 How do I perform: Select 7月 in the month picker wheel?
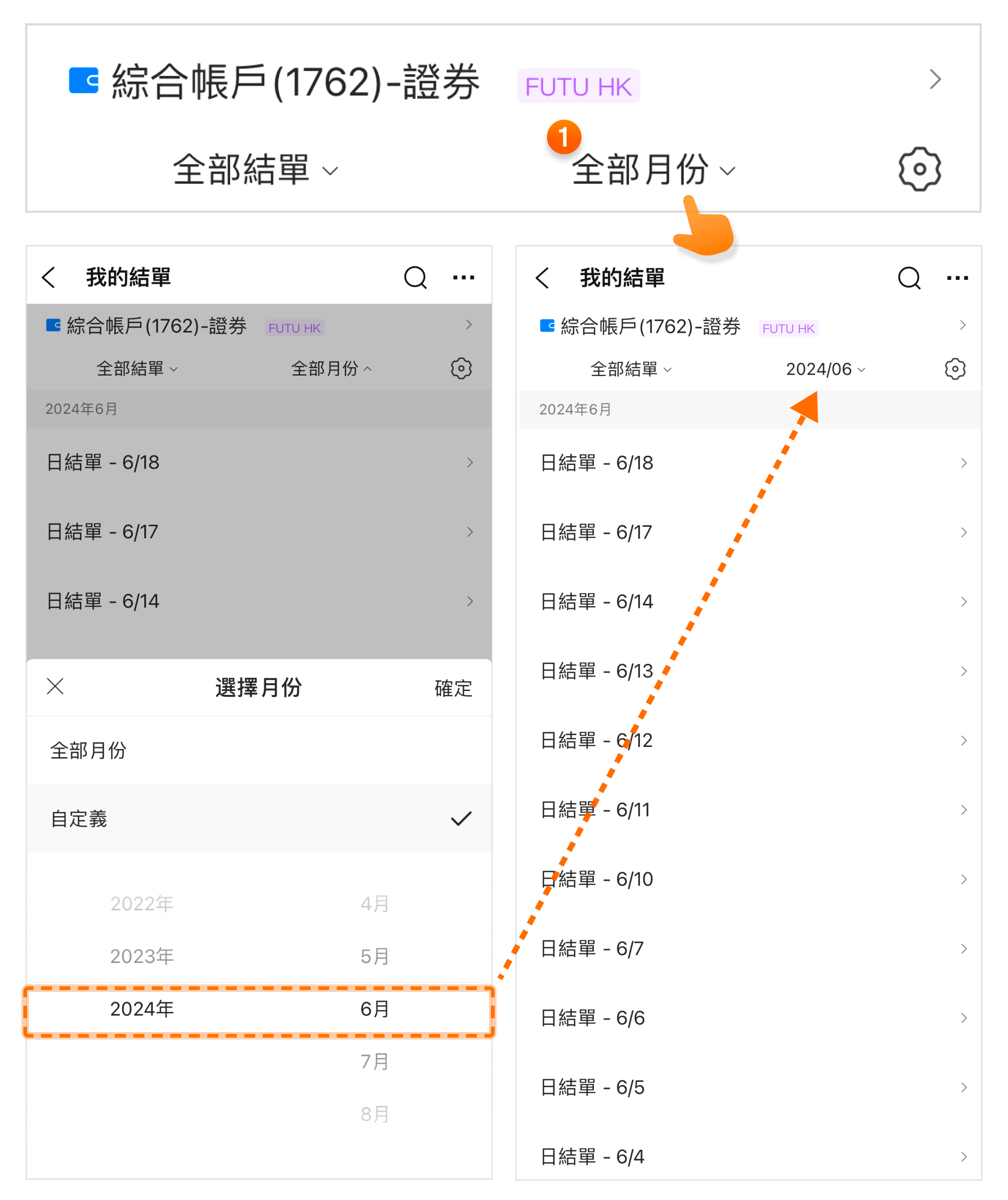[x=374, y=1061]
